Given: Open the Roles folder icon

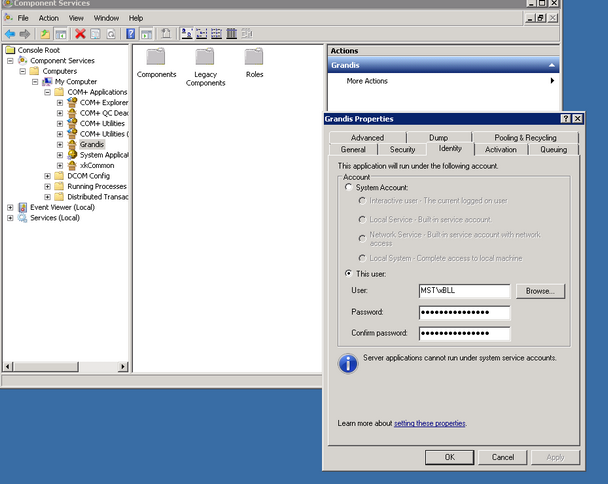Looking at the screenshot, I should (254, 58).
